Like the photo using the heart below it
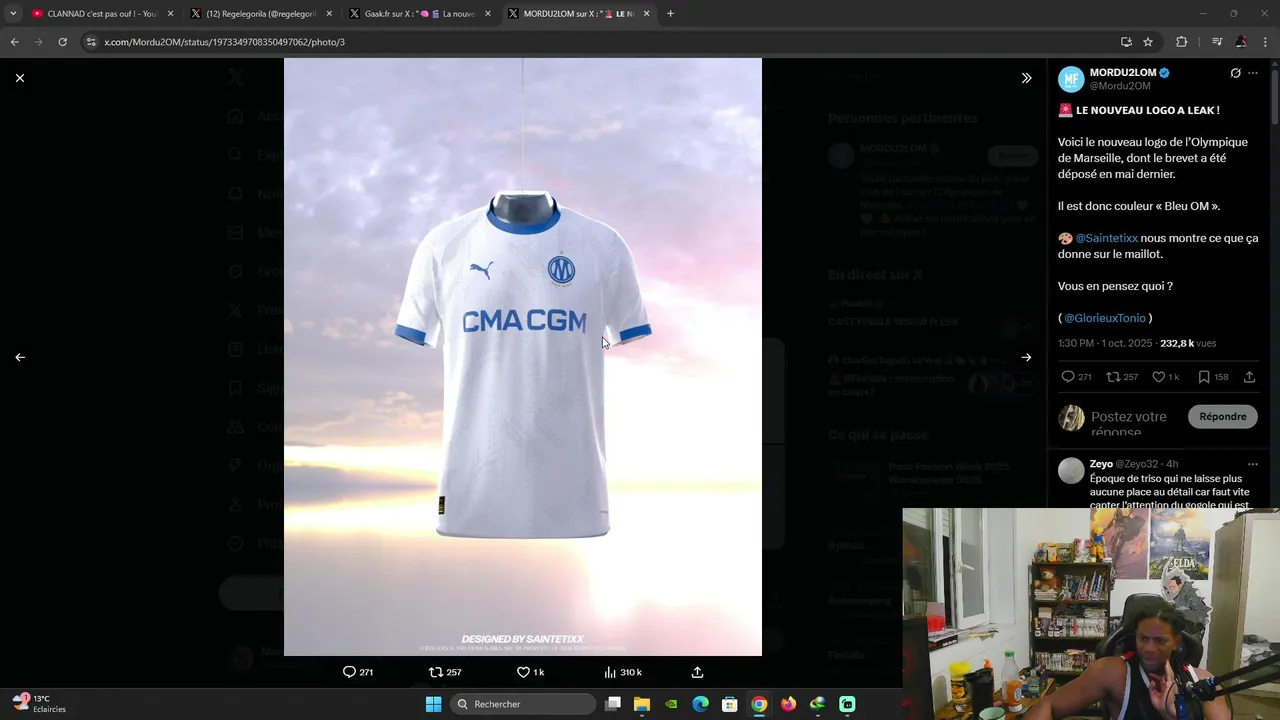 coord(523,672)
